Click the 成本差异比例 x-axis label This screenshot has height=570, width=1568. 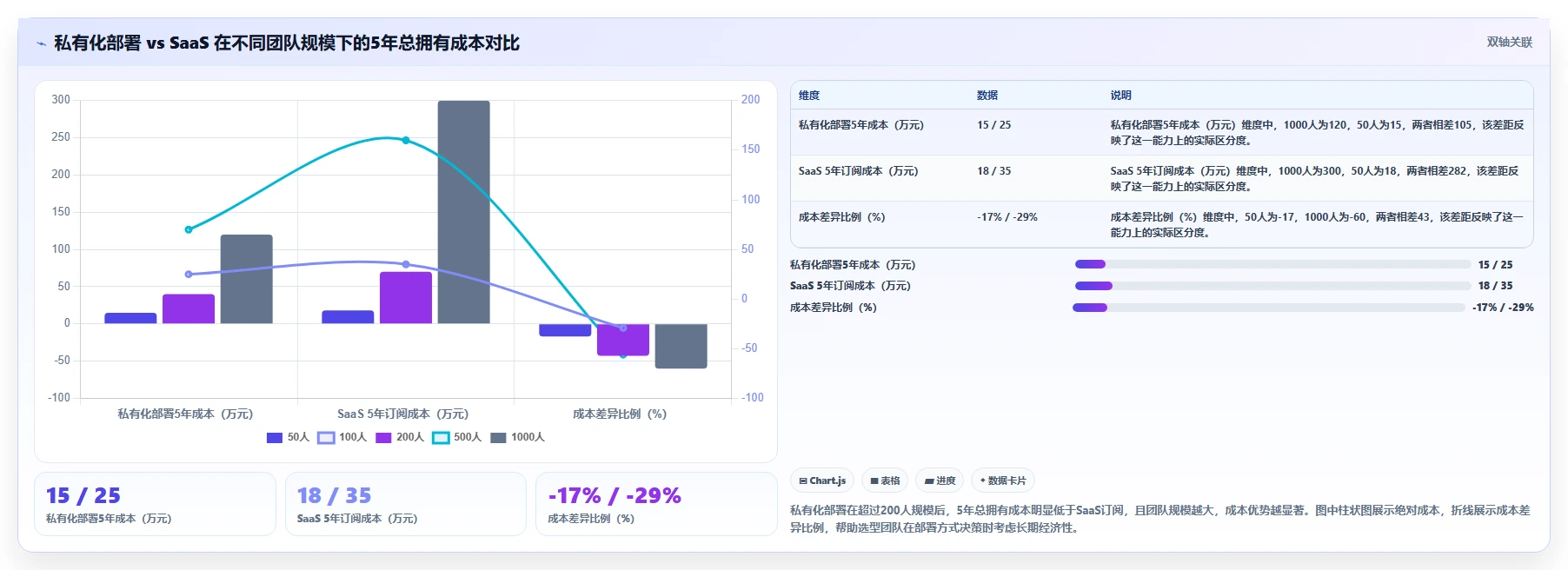tap(620, 414)
